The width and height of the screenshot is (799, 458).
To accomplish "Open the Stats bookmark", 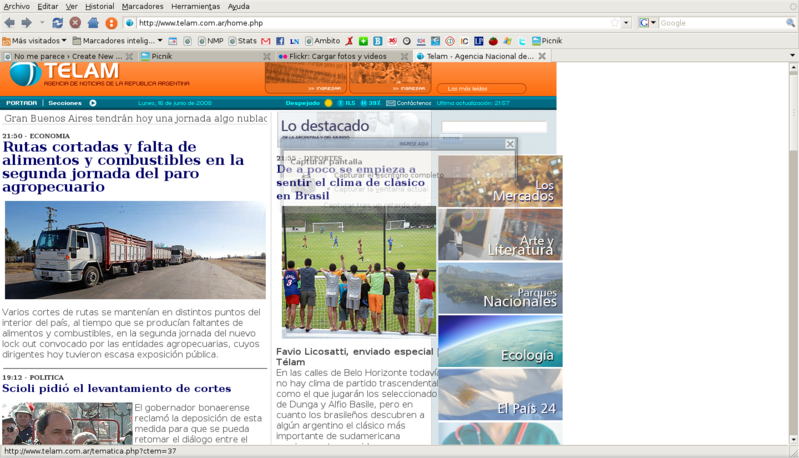I will [243, 41].
